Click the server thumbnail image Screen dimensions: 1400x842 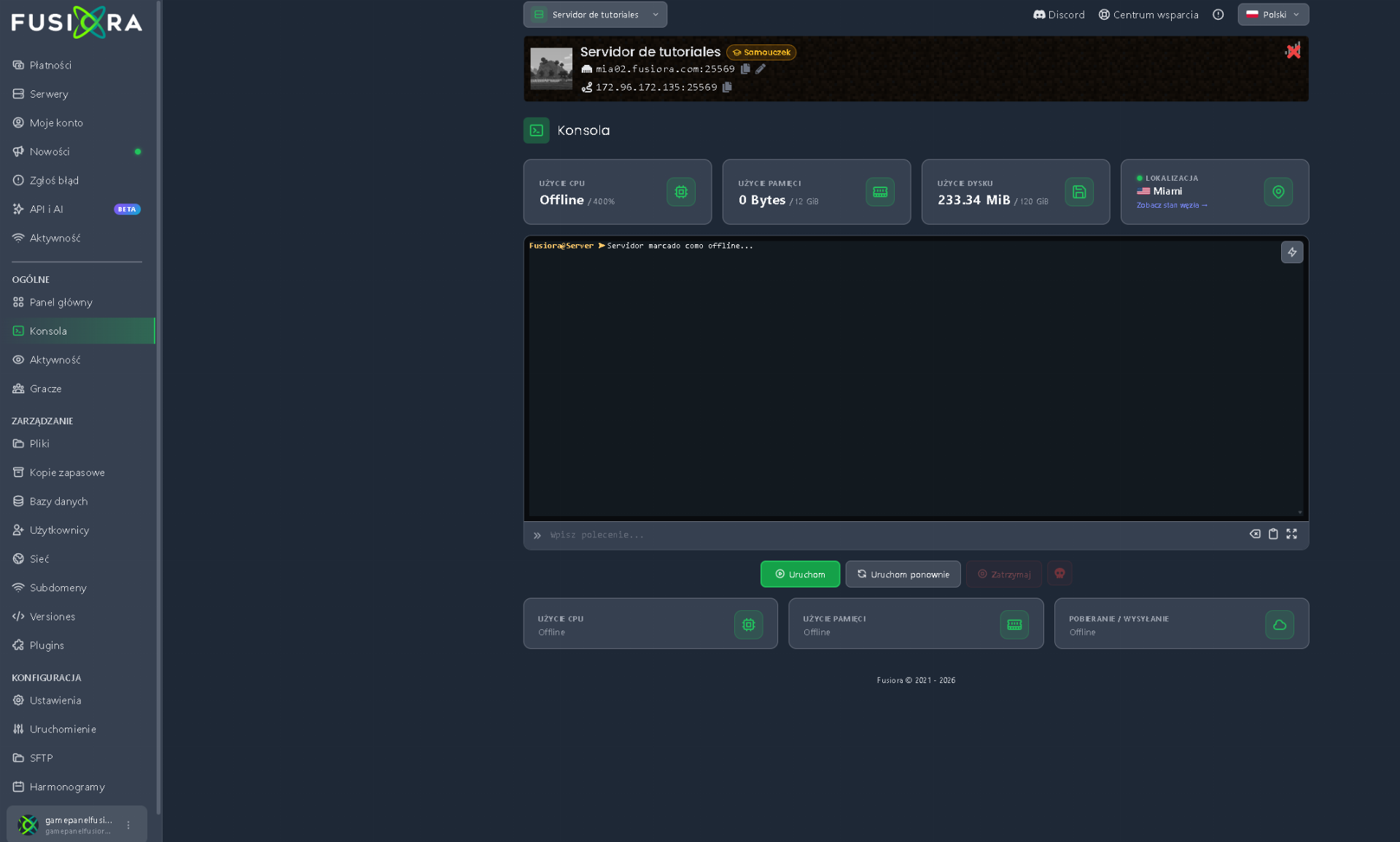click(551, 69)
